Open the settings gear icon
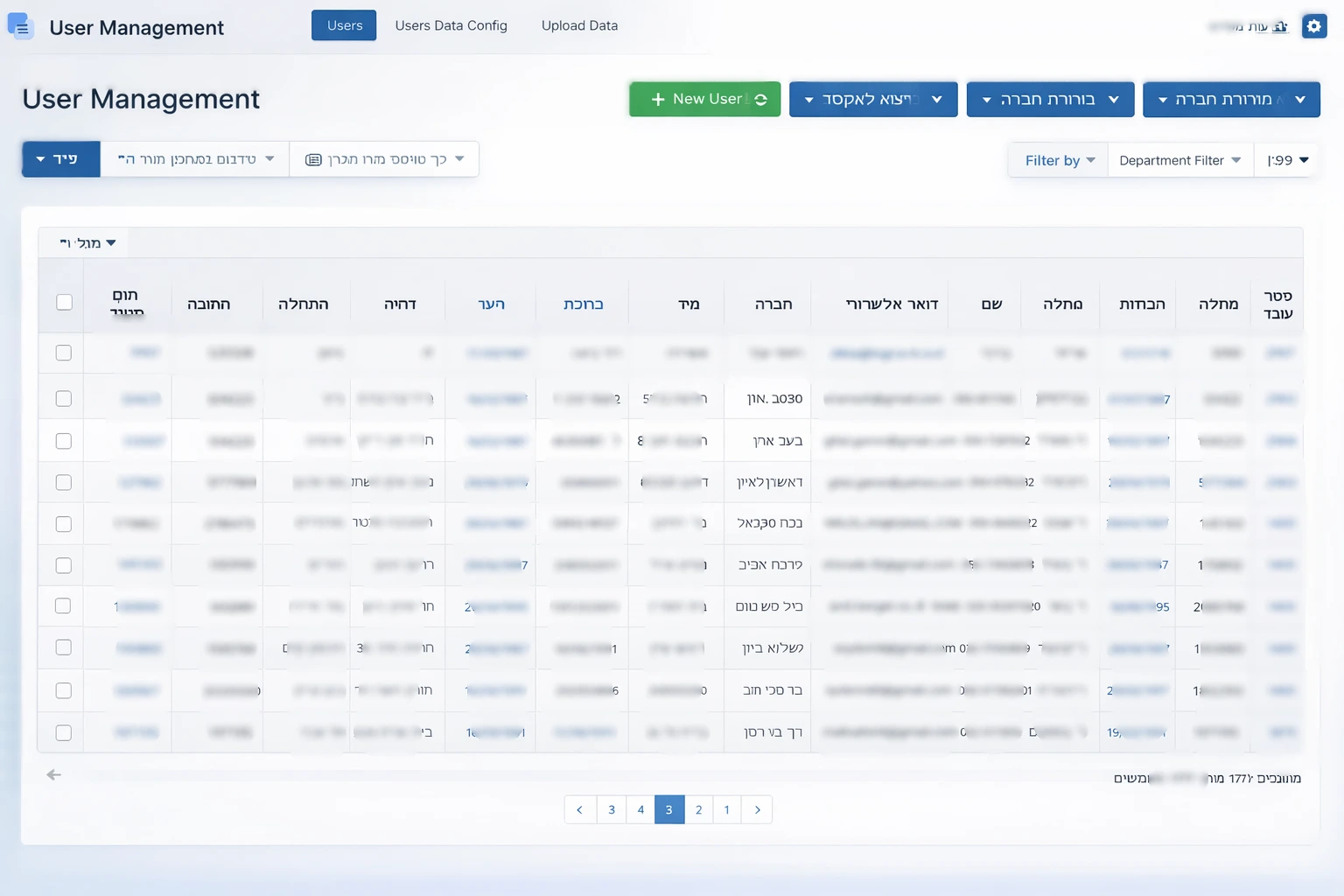Image resolution: width=1344 pixels, height=896 pixels. click(1313, 26)
